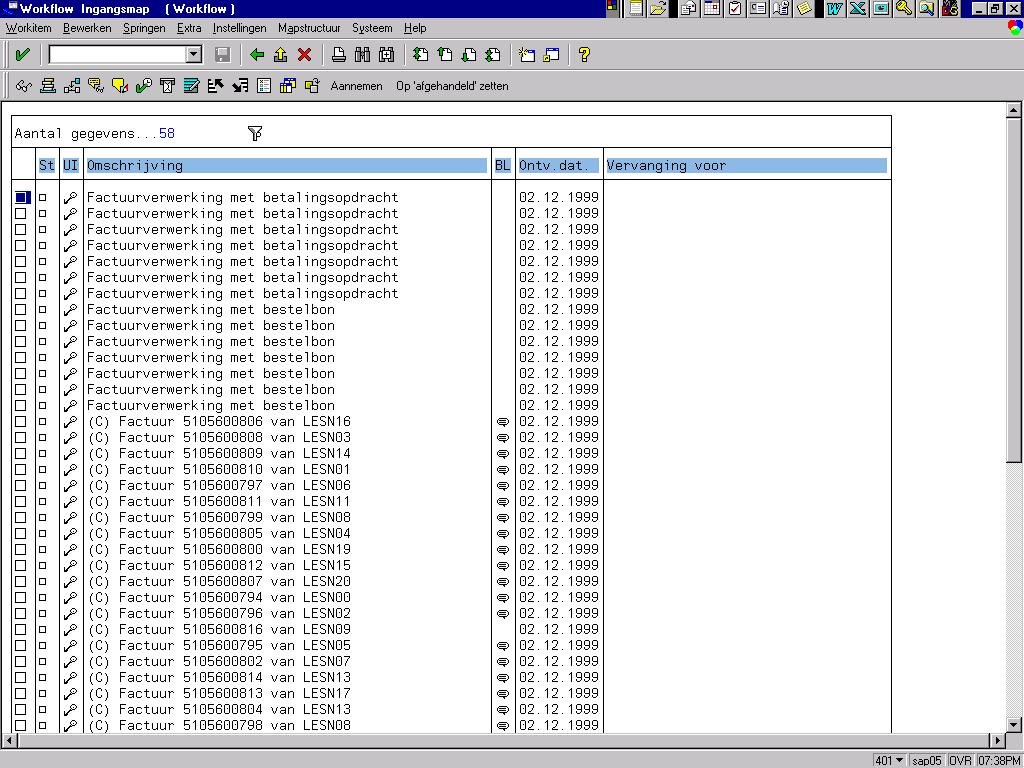The image size is (1024, 768).
Task: Jump to the first page icon
Action: (421, 55)
